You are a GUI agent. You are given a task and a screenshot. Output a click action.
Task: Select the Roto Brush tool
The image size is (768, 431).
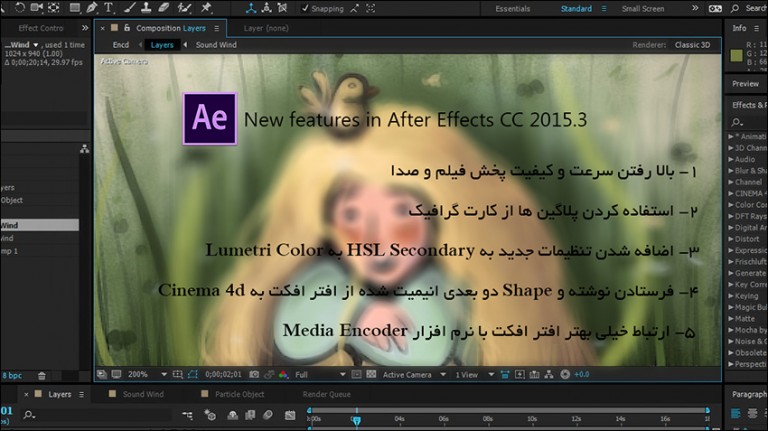click(x=184, y=8)
